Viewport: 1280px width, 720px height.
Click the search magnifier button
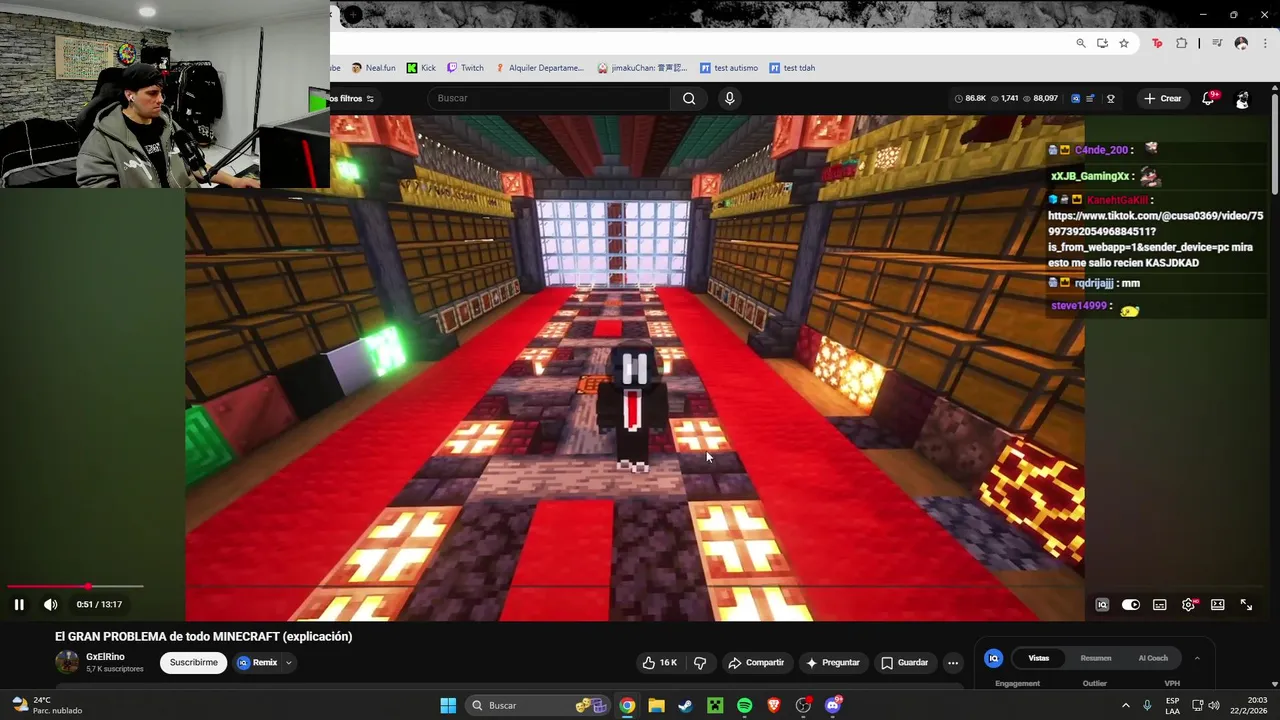689,98
